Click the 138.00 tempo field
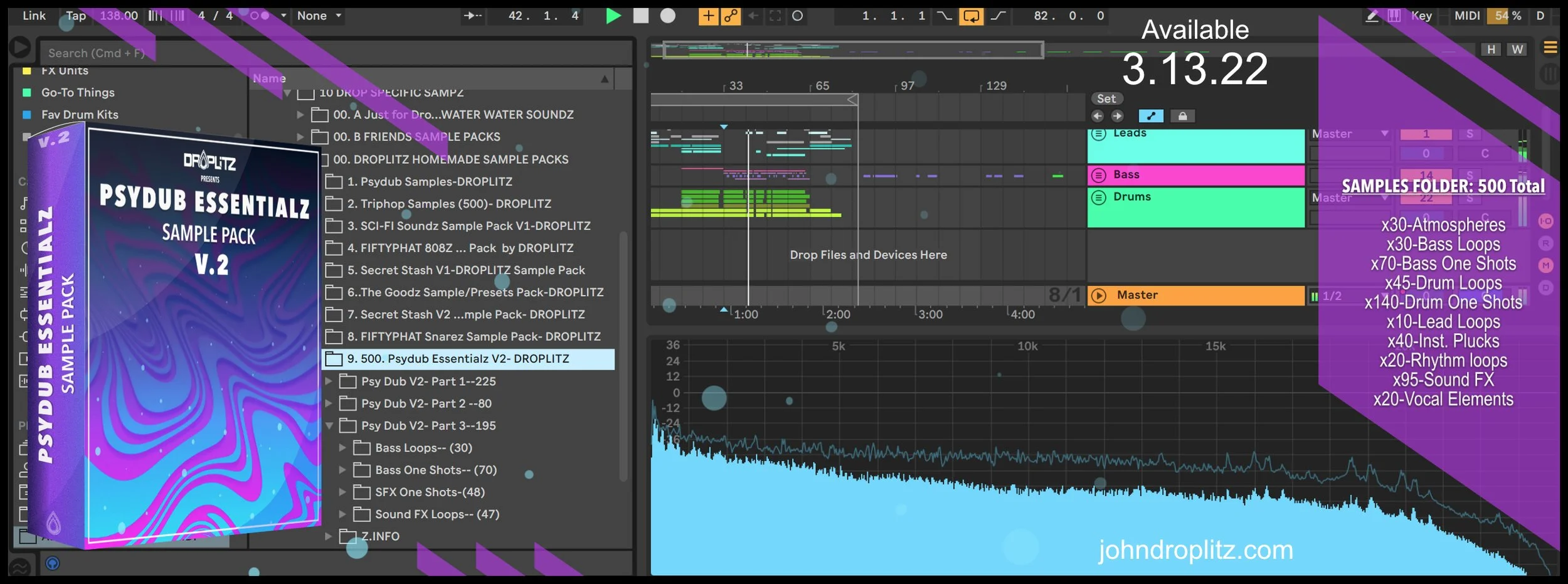This screenshot has width=1568, height=584. coord(119,16)
